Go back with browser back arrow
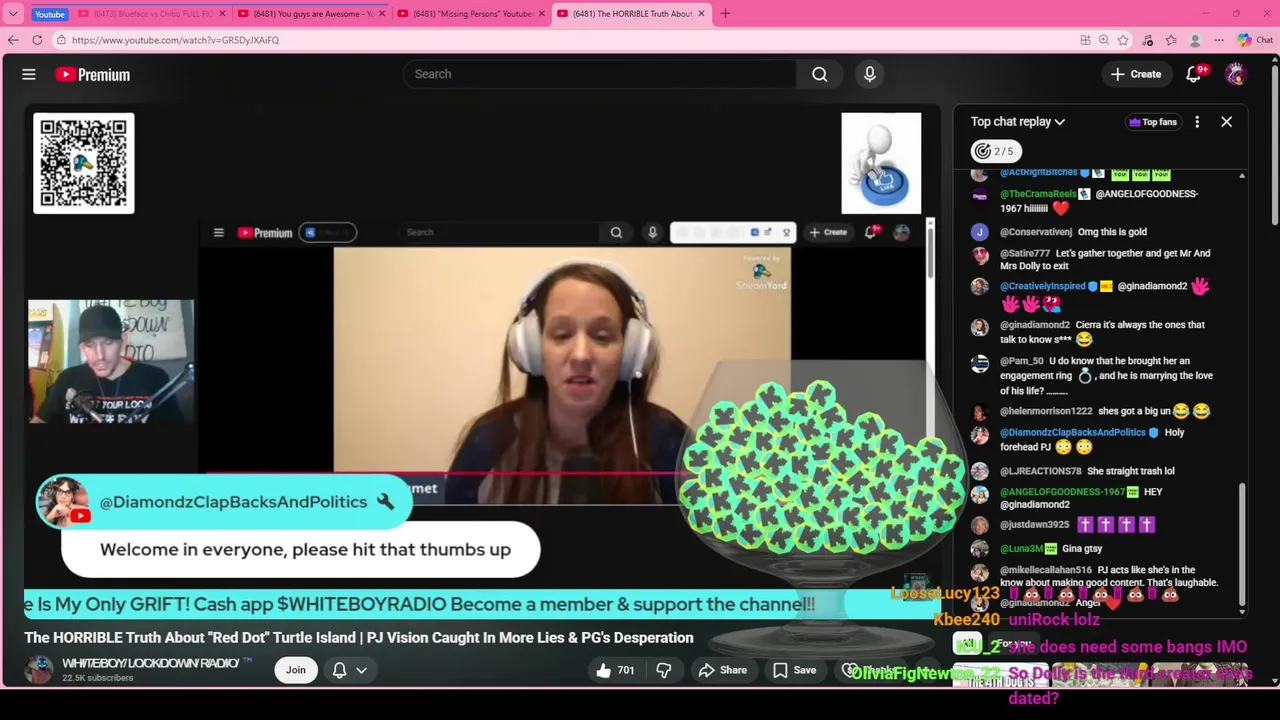1280x720 pixels. pos(13,40)
